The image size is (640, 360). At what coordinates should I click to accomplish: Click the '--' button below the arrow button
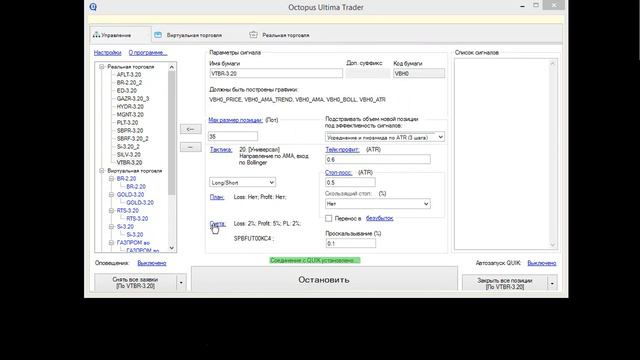click(x=191, y=147)
